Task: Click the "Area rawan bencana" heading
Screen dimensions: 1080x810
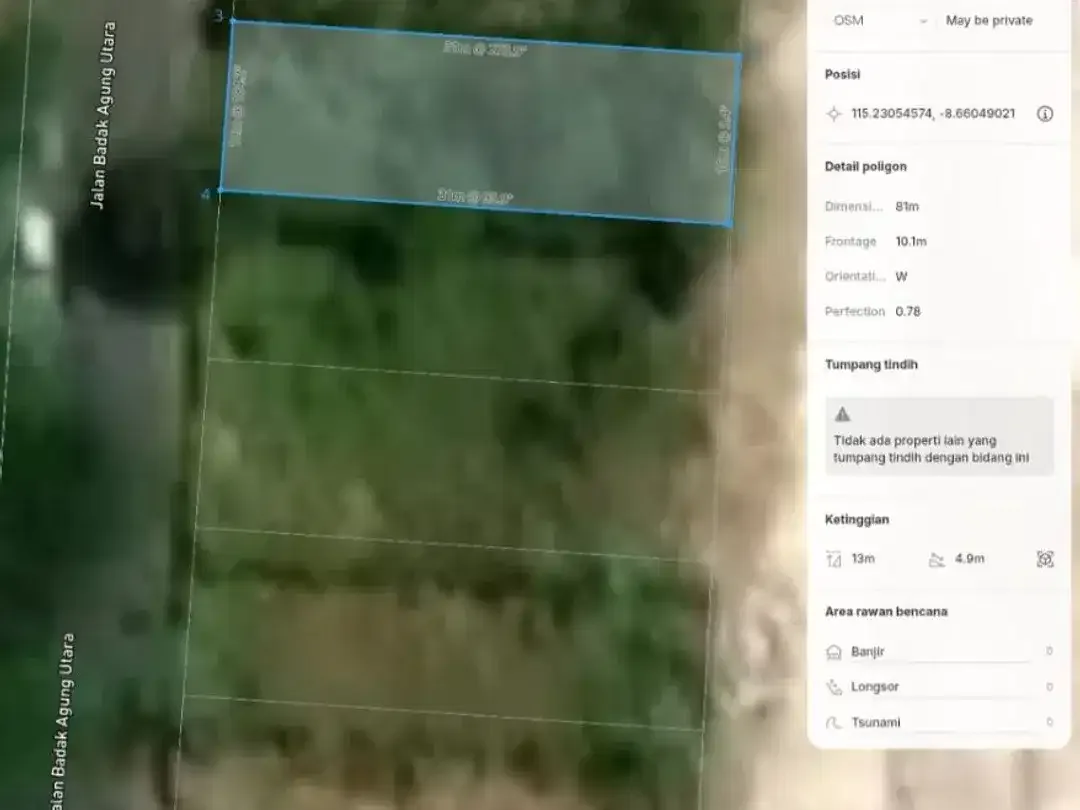Action: [886, 612]
